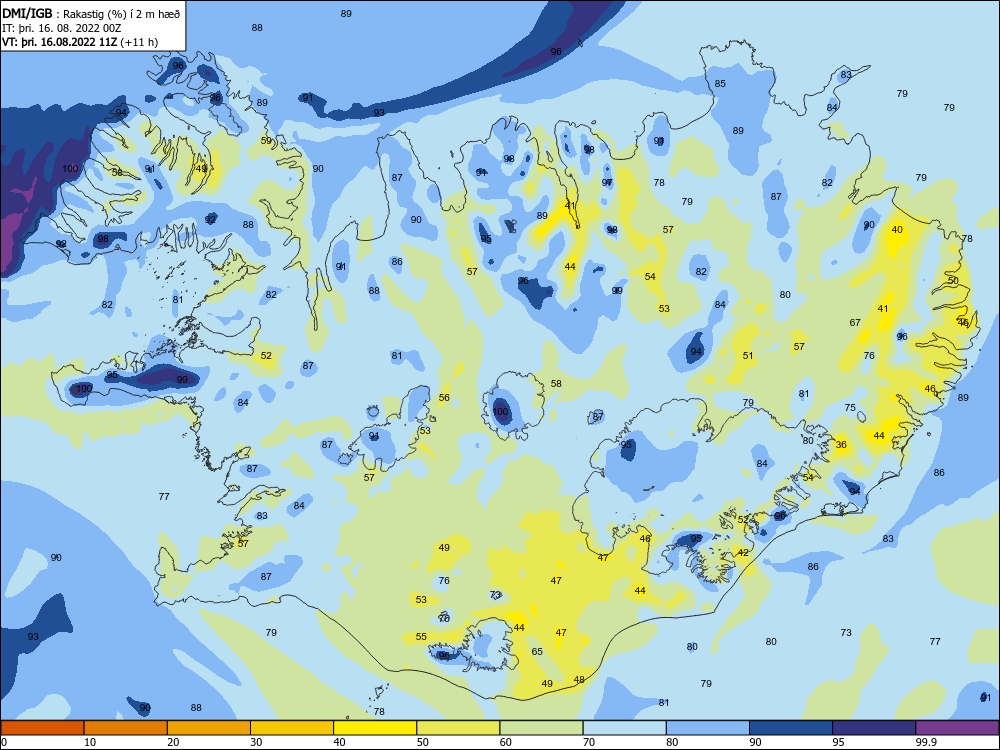Click the humidity value '42' on the map
1000x750 pixels.
click(x=743, y=552)
